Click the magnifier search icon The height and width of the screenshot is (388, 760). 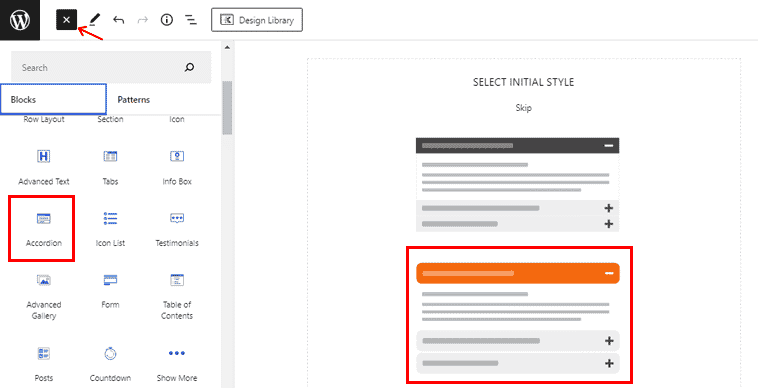point(190,67)
